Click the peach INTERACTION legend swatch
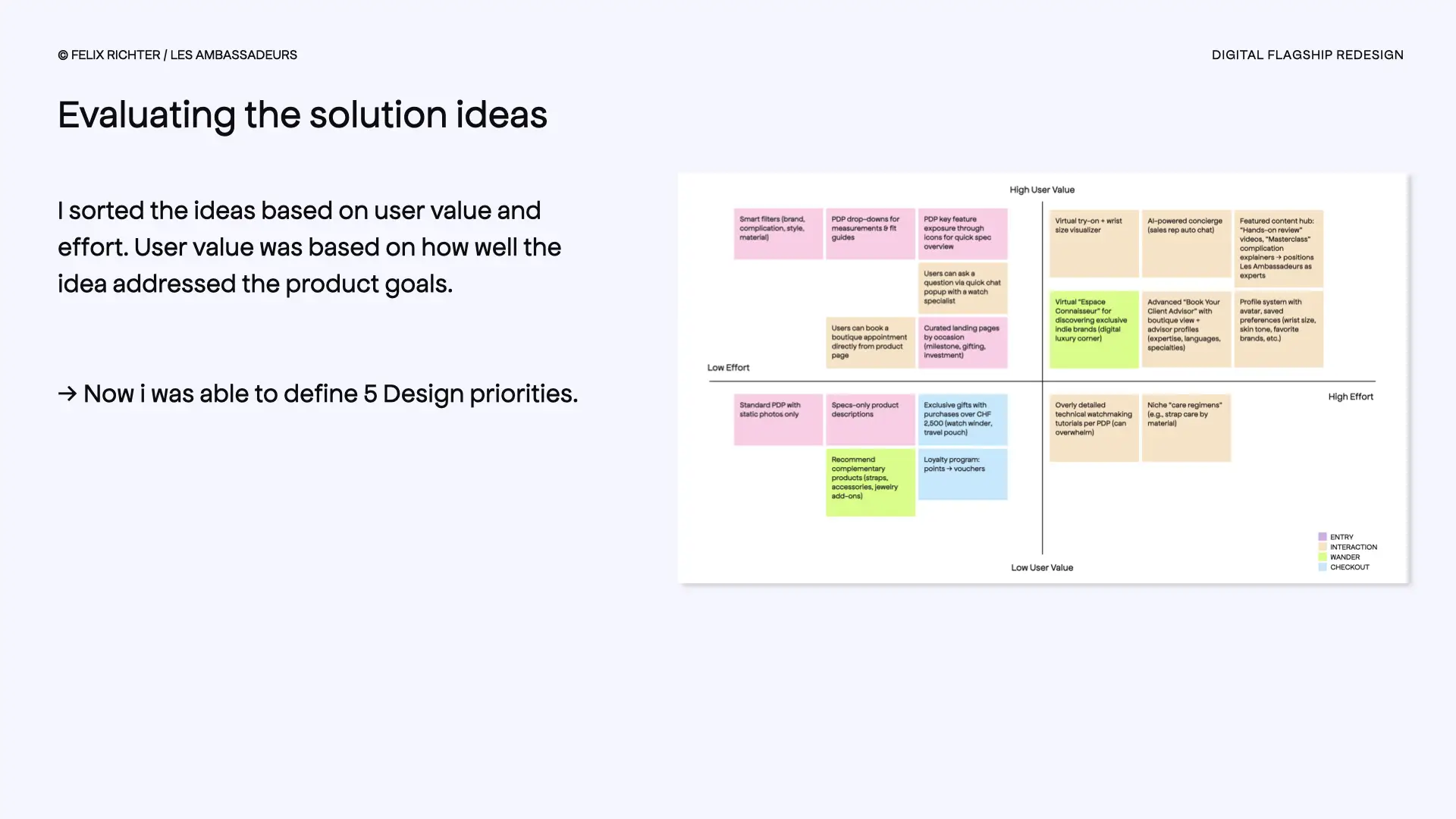Screen dimensions: 1456x819 pyautogui.click(x=1323, y=547)
